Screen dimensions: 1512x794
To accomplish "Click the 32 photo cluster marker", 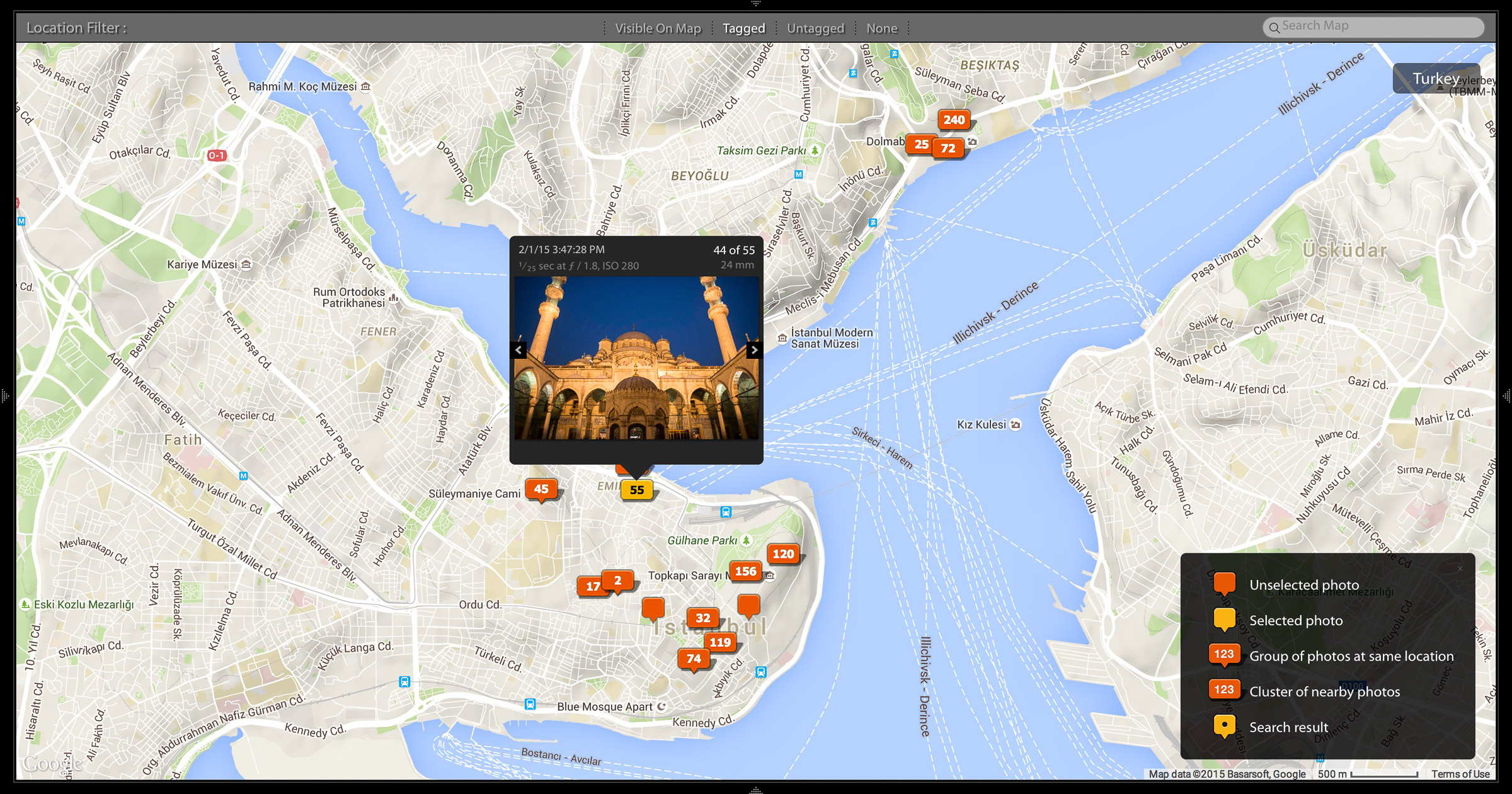I will [x=703, y=618].
